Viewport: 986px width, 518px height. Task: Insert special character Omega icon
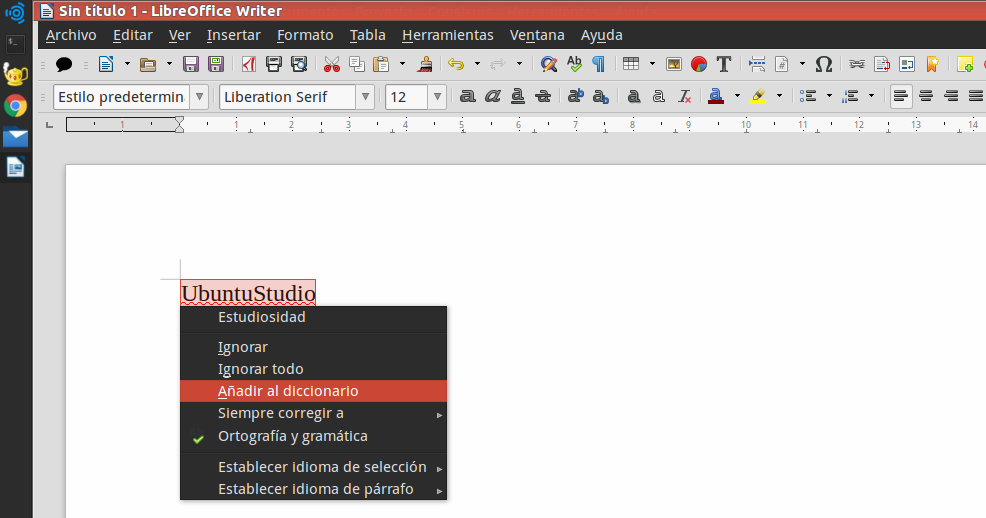click(x=824, y=64)
